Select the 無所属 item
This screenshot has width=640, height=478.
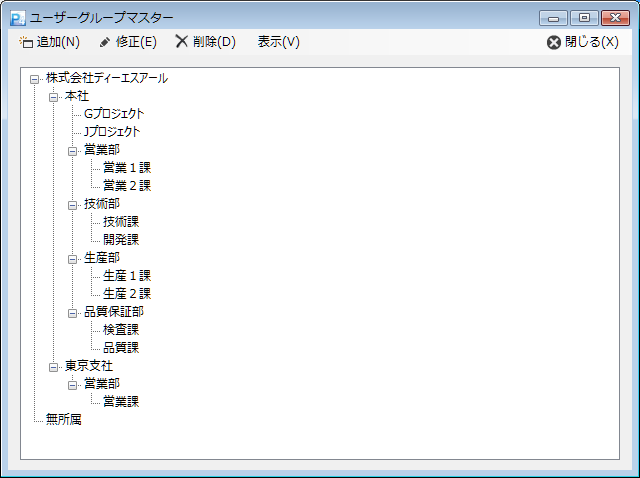[x=64, y=420]
